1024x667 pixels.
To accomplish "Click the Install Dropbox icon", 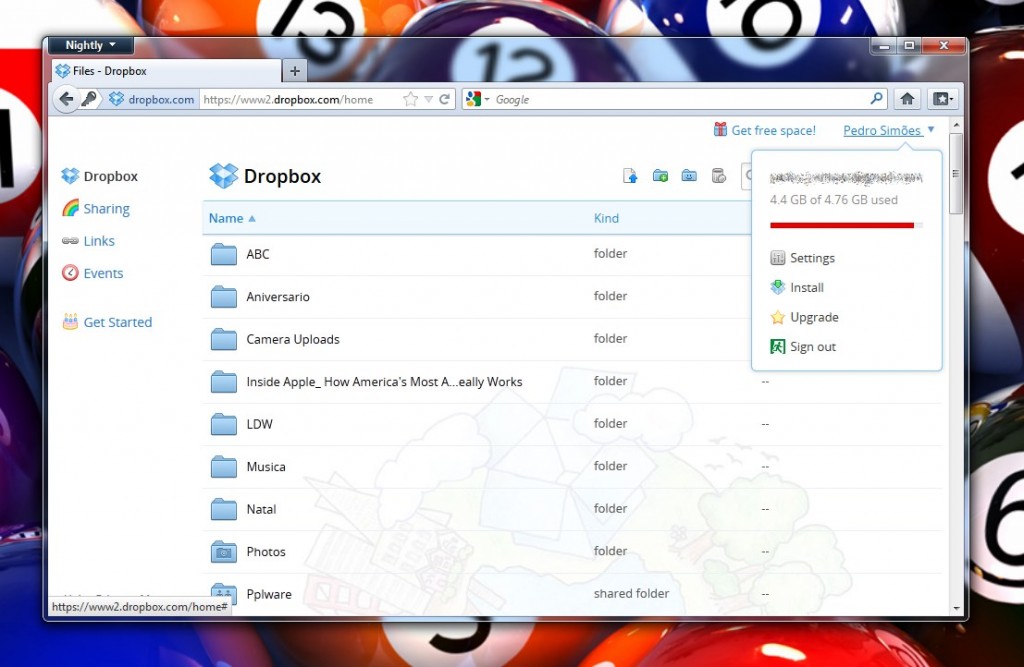I will pyautogui.click(x=777, y=287).
